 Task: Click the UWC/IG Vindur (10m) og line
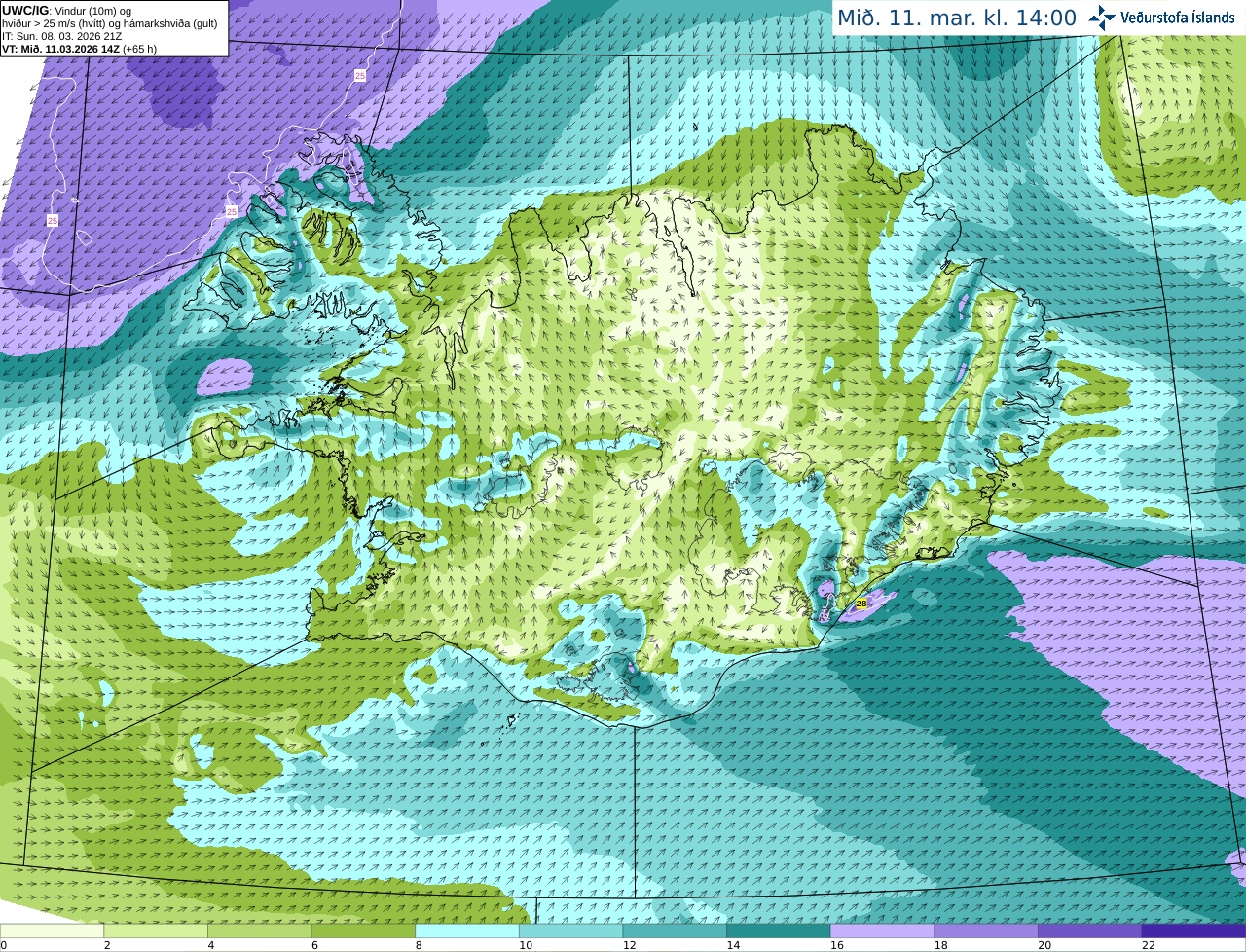tap(66, 11)
